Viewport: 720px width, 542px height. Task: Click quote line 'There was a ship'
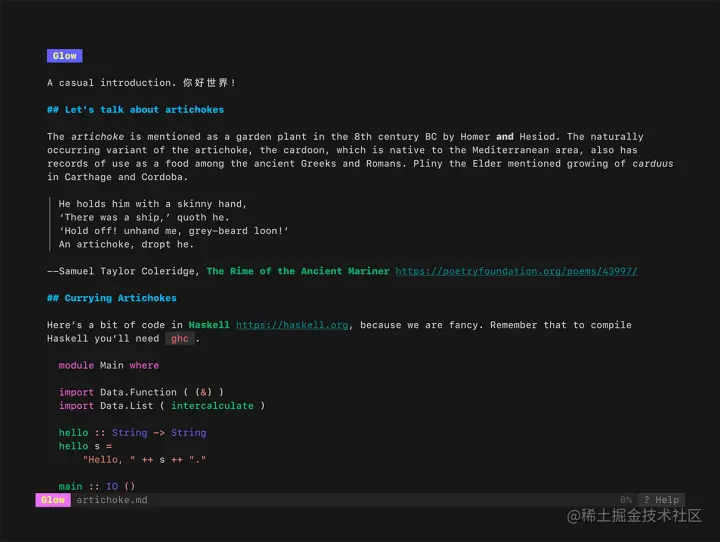(144, 217)
